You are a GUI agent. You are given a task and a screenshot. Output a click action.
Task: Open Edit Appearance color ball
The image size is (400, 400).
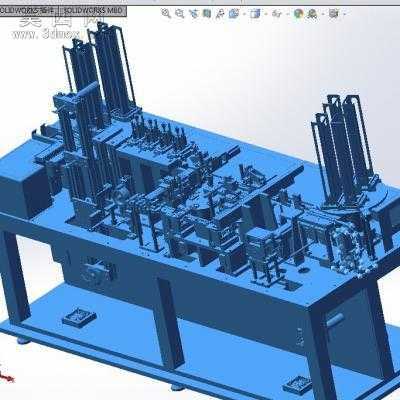[x=298, y=14]
